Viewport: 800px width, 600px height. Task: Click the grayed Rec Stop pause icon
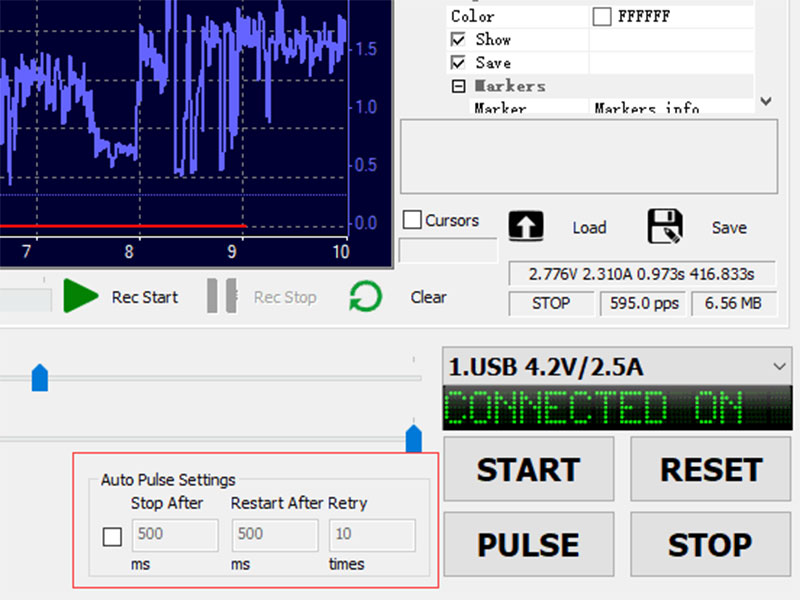pos(221,297)
